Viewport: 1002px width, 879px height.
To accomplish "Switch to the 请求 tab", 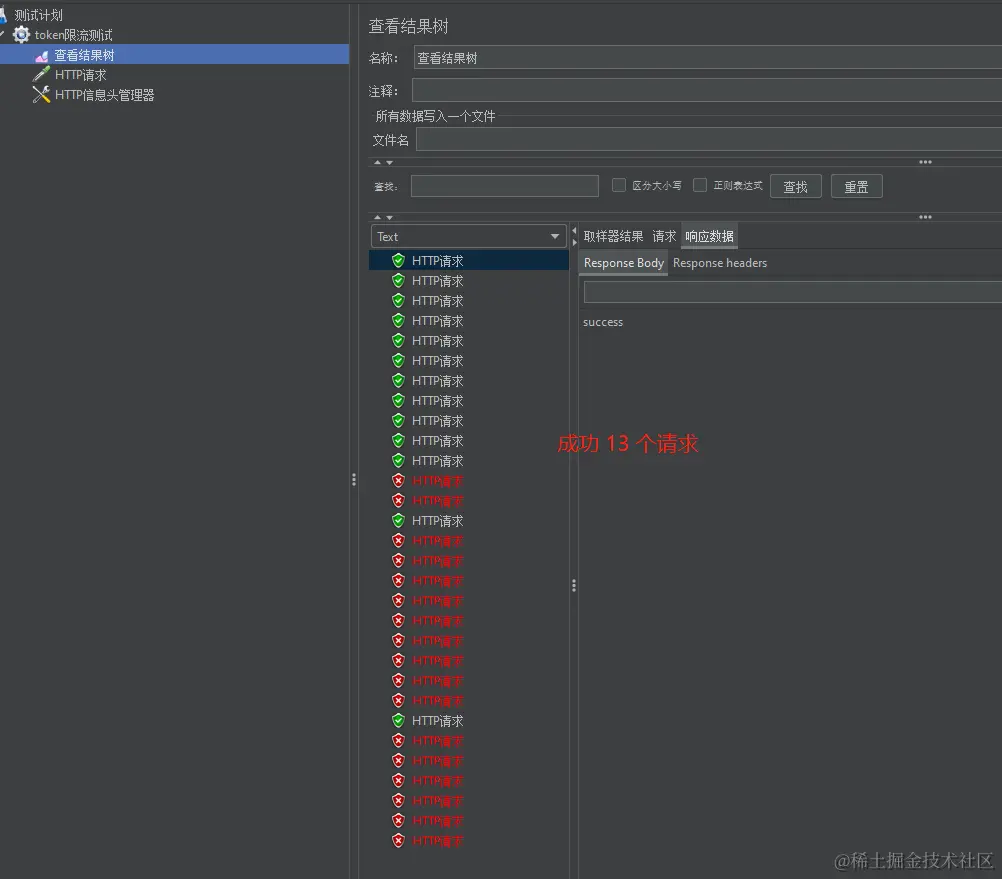I will tap(664, 236).
